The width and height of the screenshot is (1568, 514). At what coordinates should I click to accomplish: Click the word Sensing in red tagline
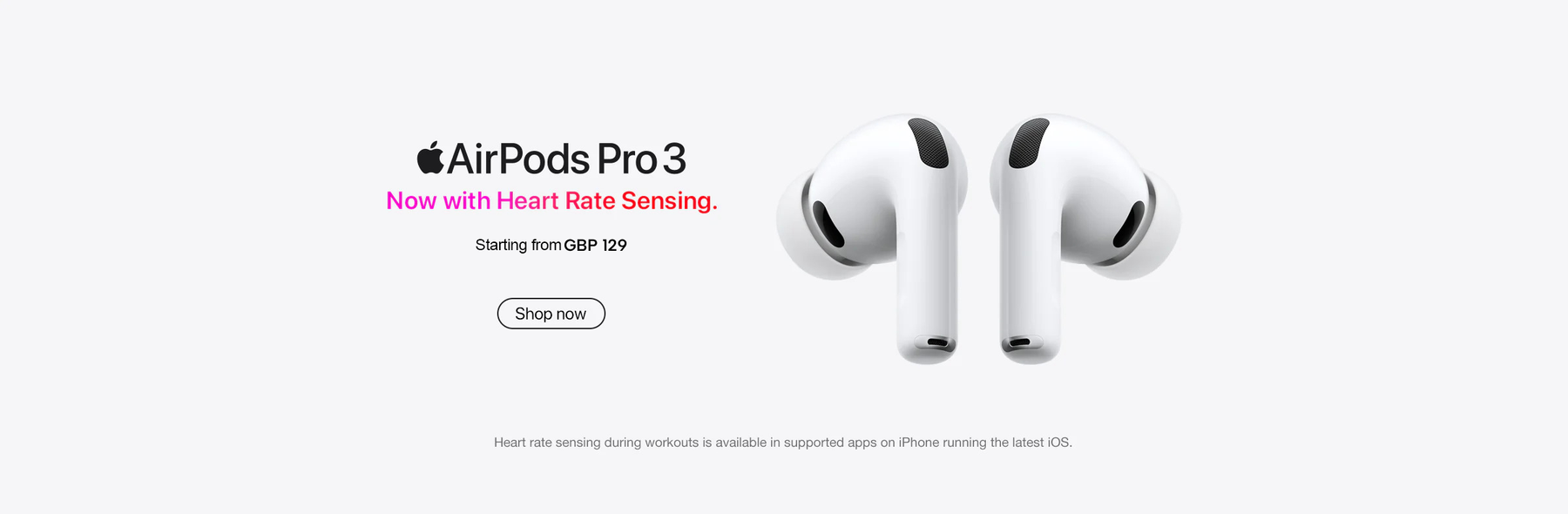pos(669,200)
